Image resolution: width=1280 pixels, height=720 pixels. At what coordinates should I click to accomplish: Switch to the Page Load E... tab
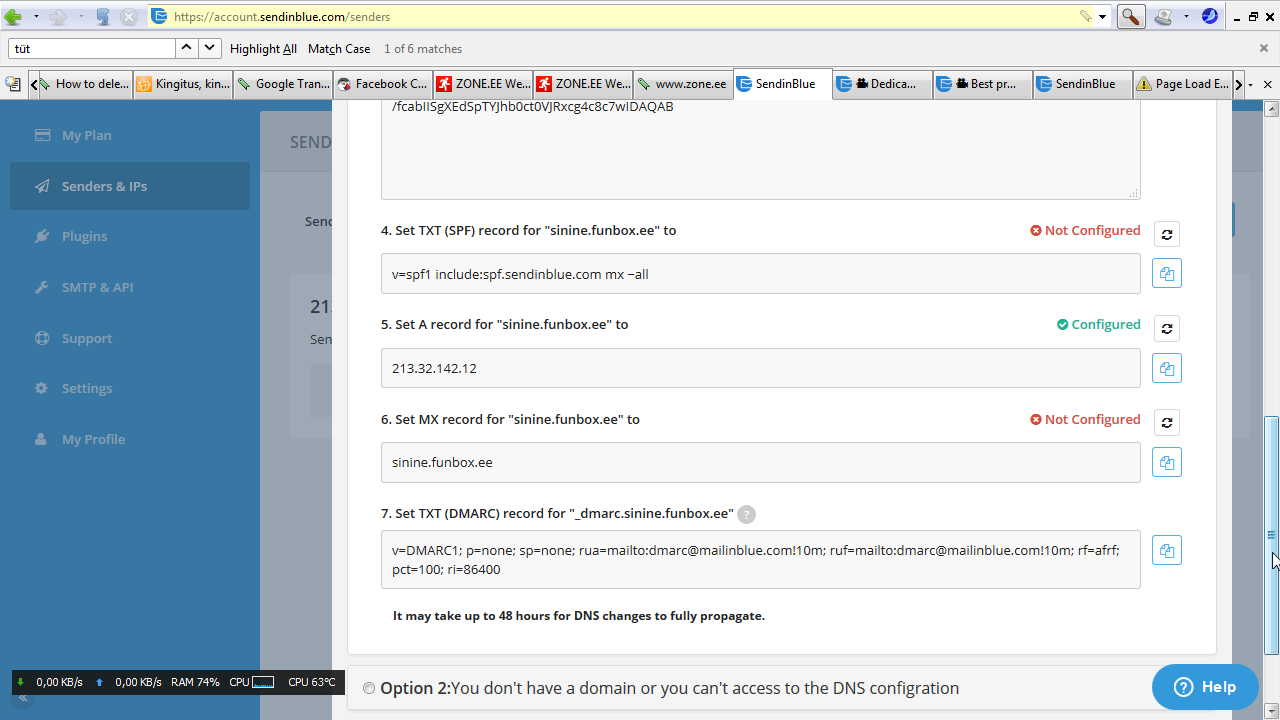[x=1183, y=84]
